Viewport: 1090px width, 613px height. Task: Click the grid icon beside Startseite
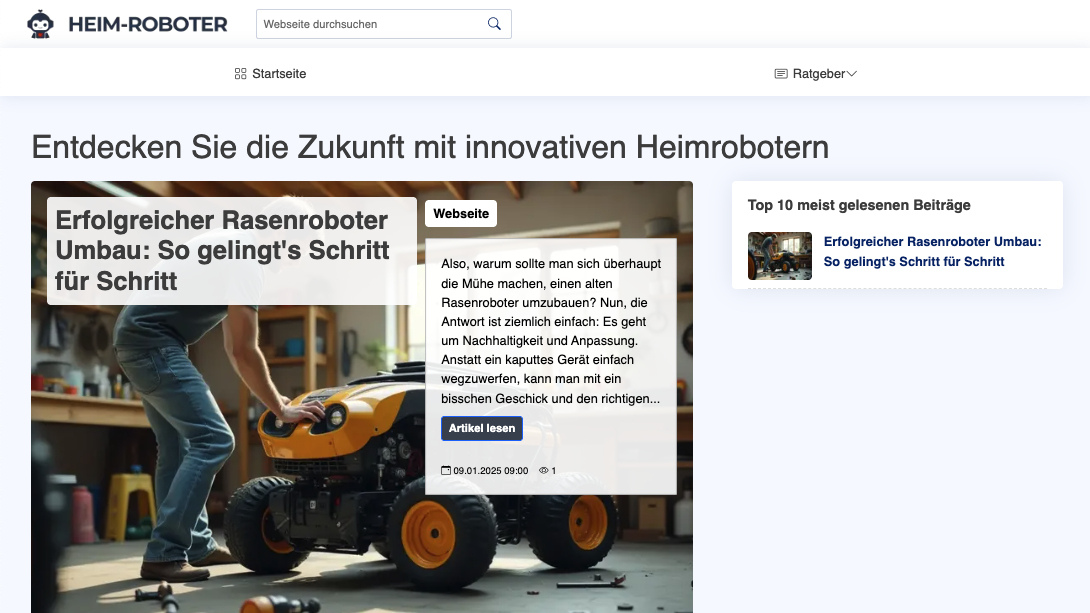click(239, 73)
